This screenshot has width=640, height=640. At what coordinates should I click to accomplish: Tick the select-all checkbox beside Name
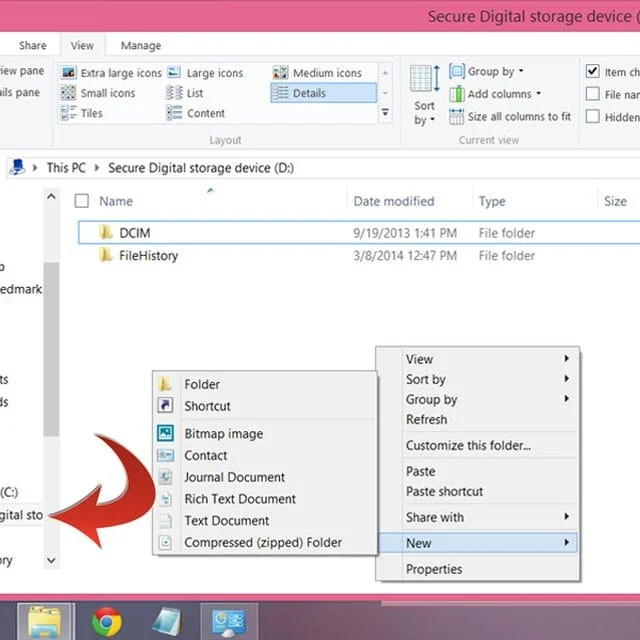[82, 201]
